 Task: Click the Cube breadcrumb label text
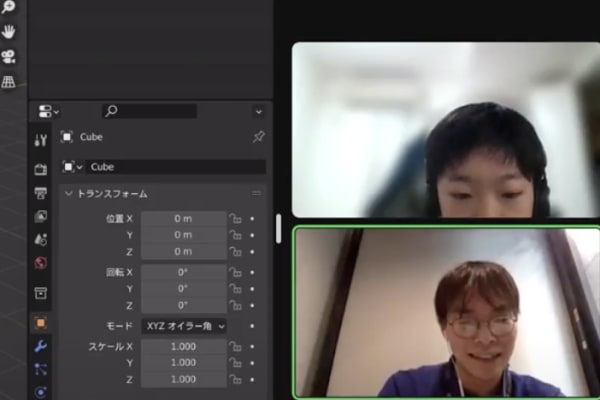(x=91, y=137)
